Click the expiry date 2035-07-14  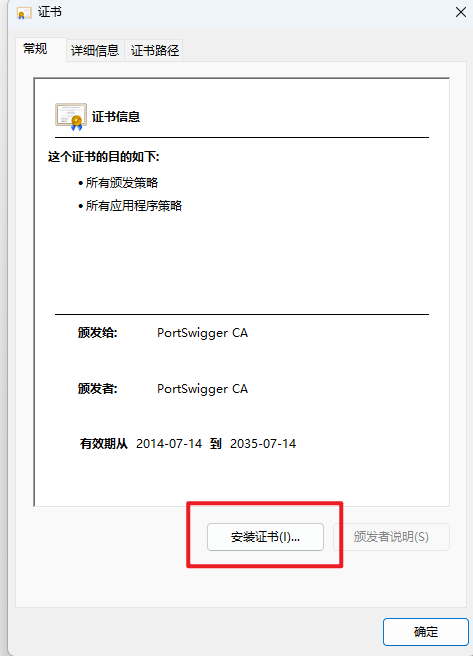point(263,444)
